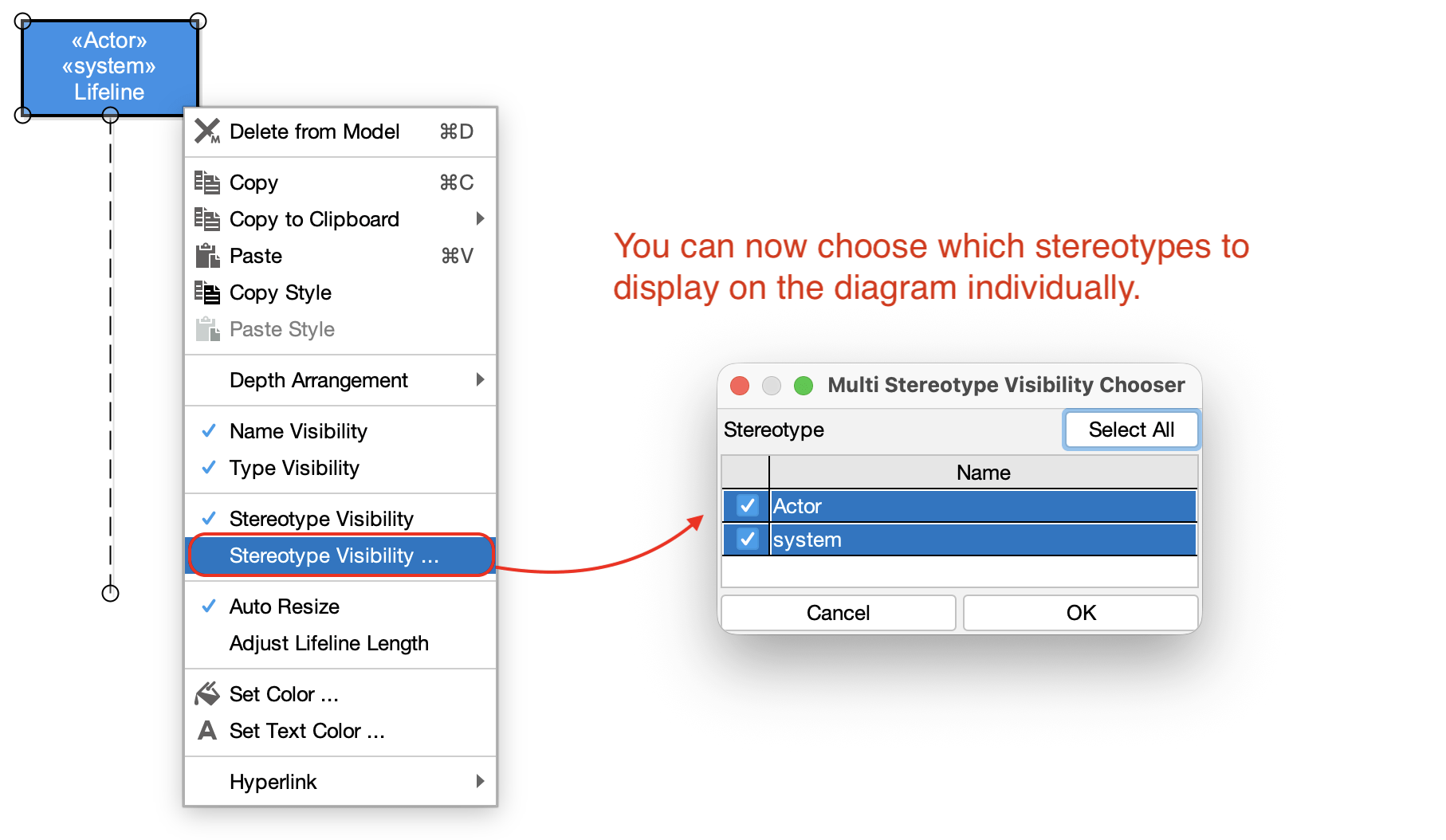This screenshot has width=1446, height=840.
Task: Click the Delete from Model scissors icon
Action: click(207, 131)
